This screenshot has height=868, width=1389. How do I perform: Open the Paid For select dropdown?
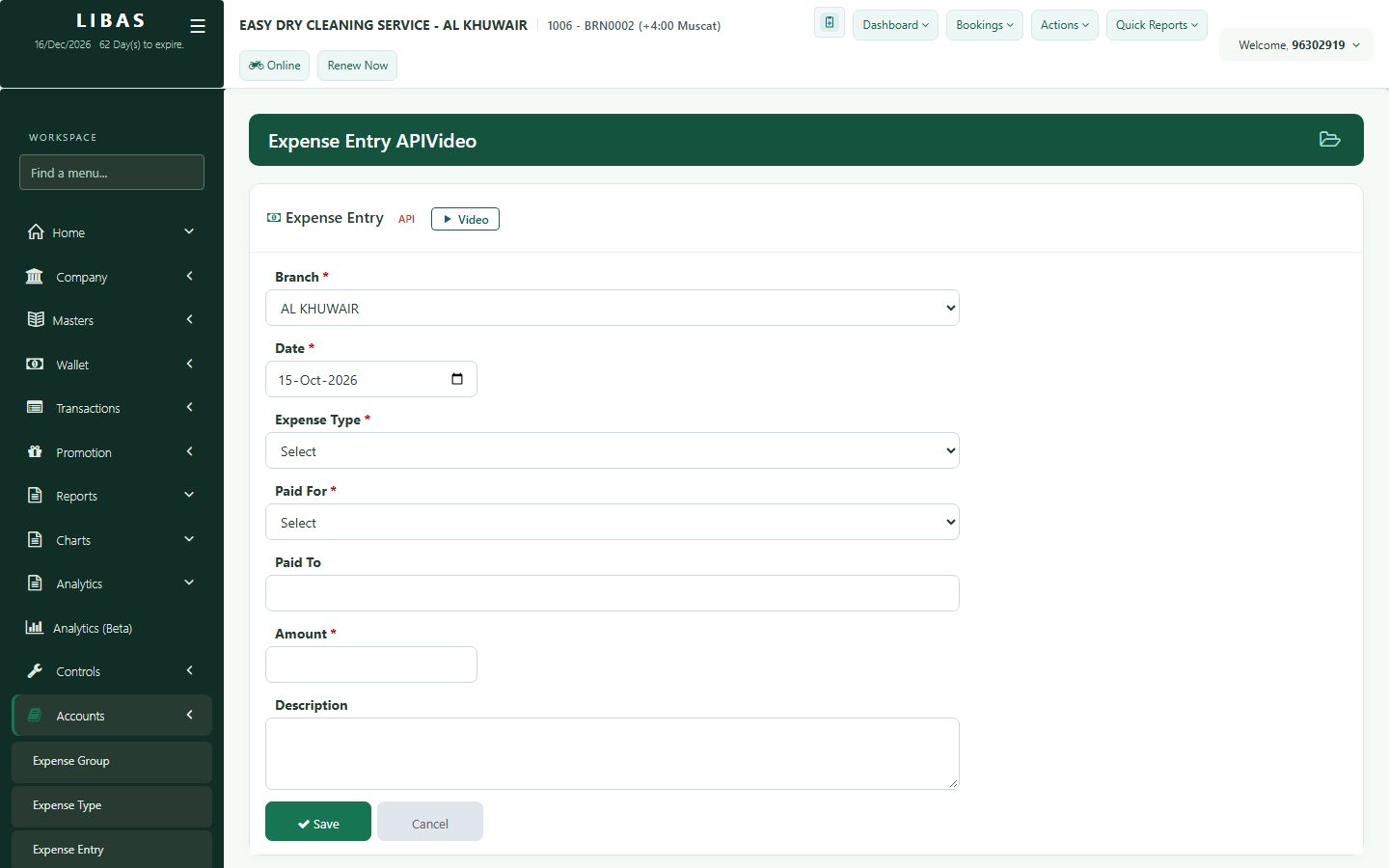[613, 522]
